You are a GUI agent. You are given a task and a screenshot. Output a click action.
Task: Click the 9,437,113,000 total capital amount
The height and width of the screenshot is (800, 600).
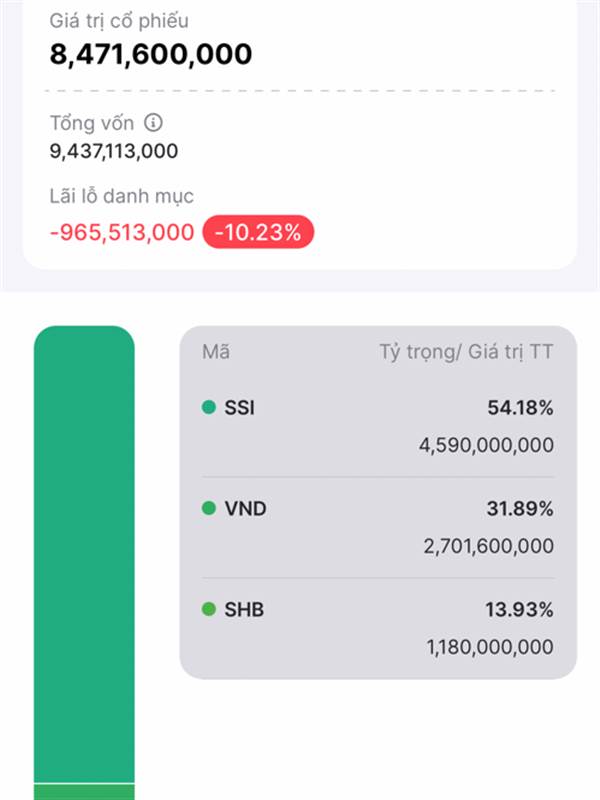[x=114, y=151]
